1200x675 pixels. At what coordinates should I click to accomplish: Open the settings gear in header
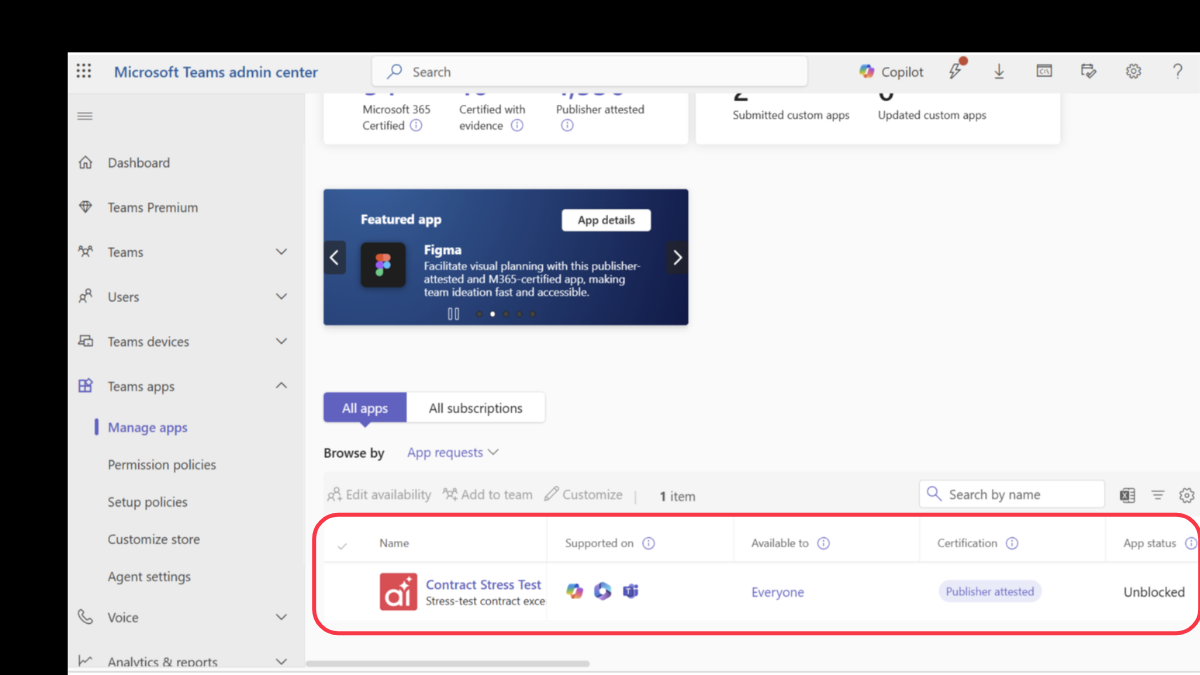pos(1133,72)
